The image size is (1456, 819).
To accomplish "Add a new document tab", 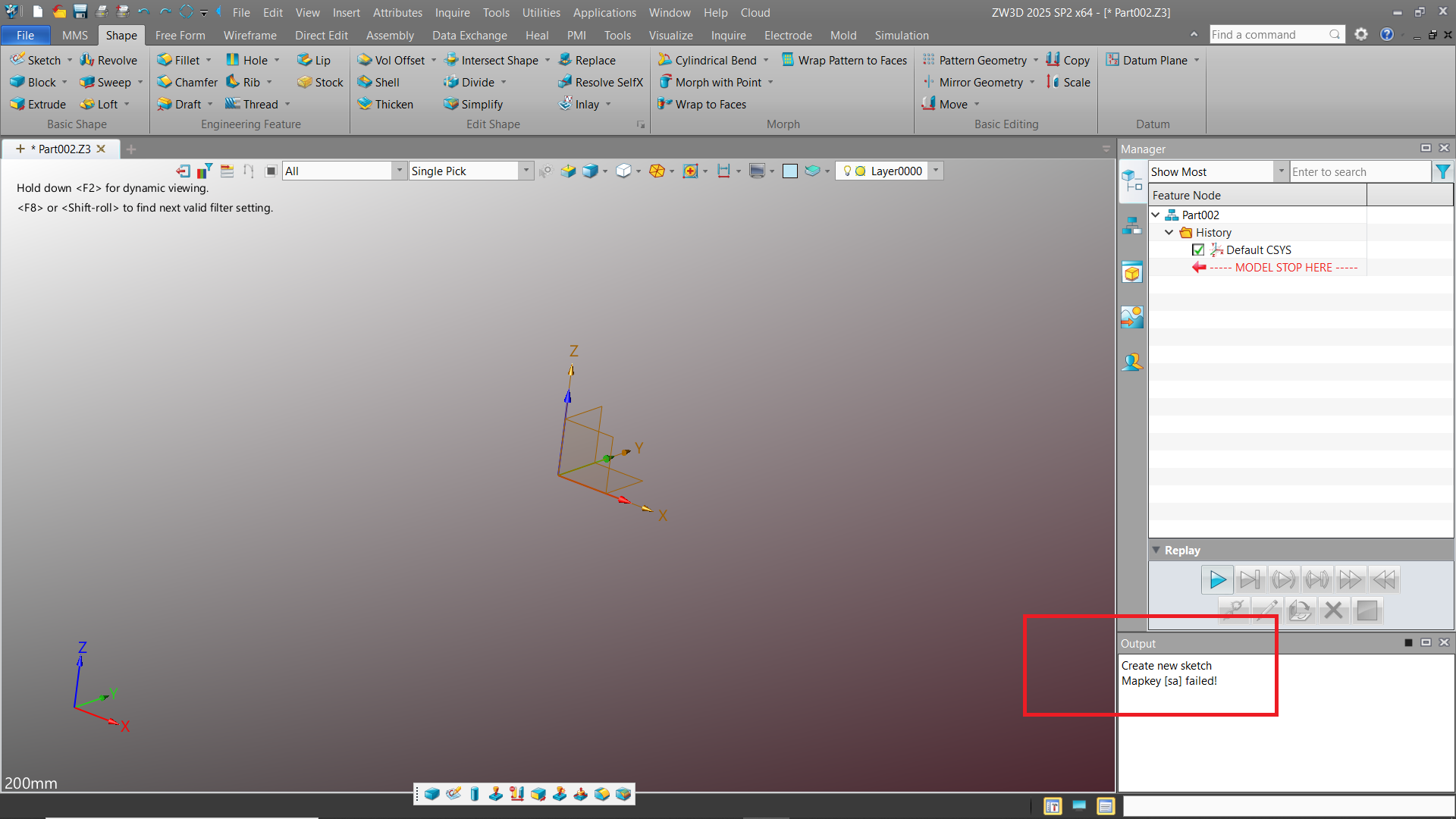I will click(131, 149).
